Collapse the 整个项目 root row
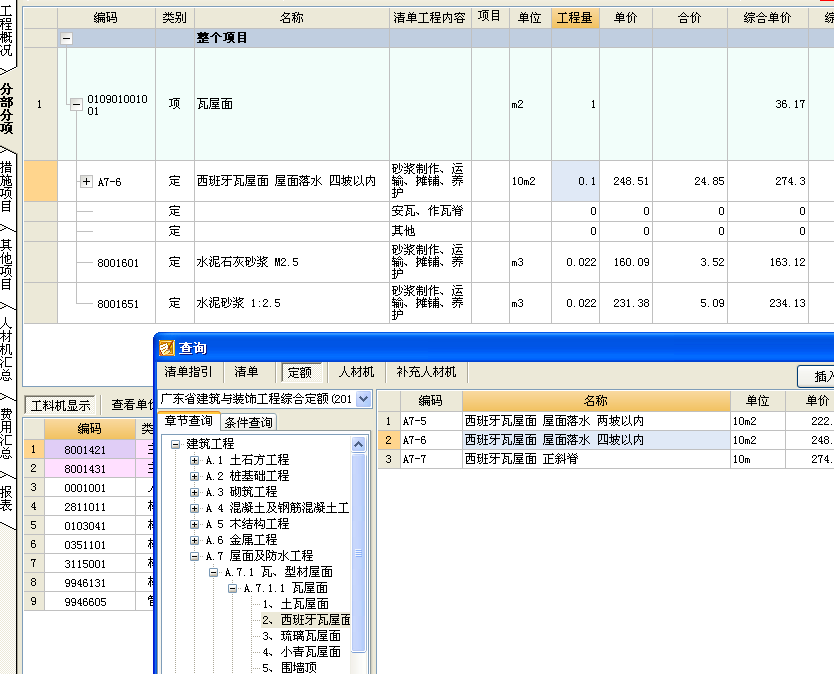Viewport: 834px width, 674px height. [66, 38]
